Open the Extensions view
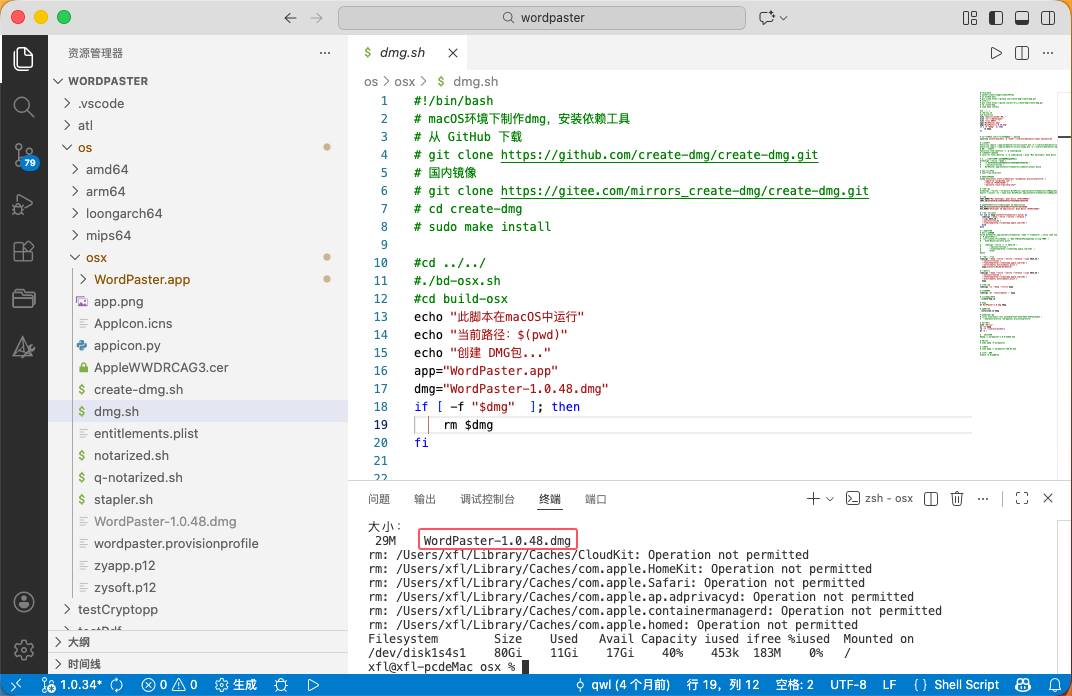This screenshot has width=1072, height=696. pyautogui.click(x=24, y=252)
